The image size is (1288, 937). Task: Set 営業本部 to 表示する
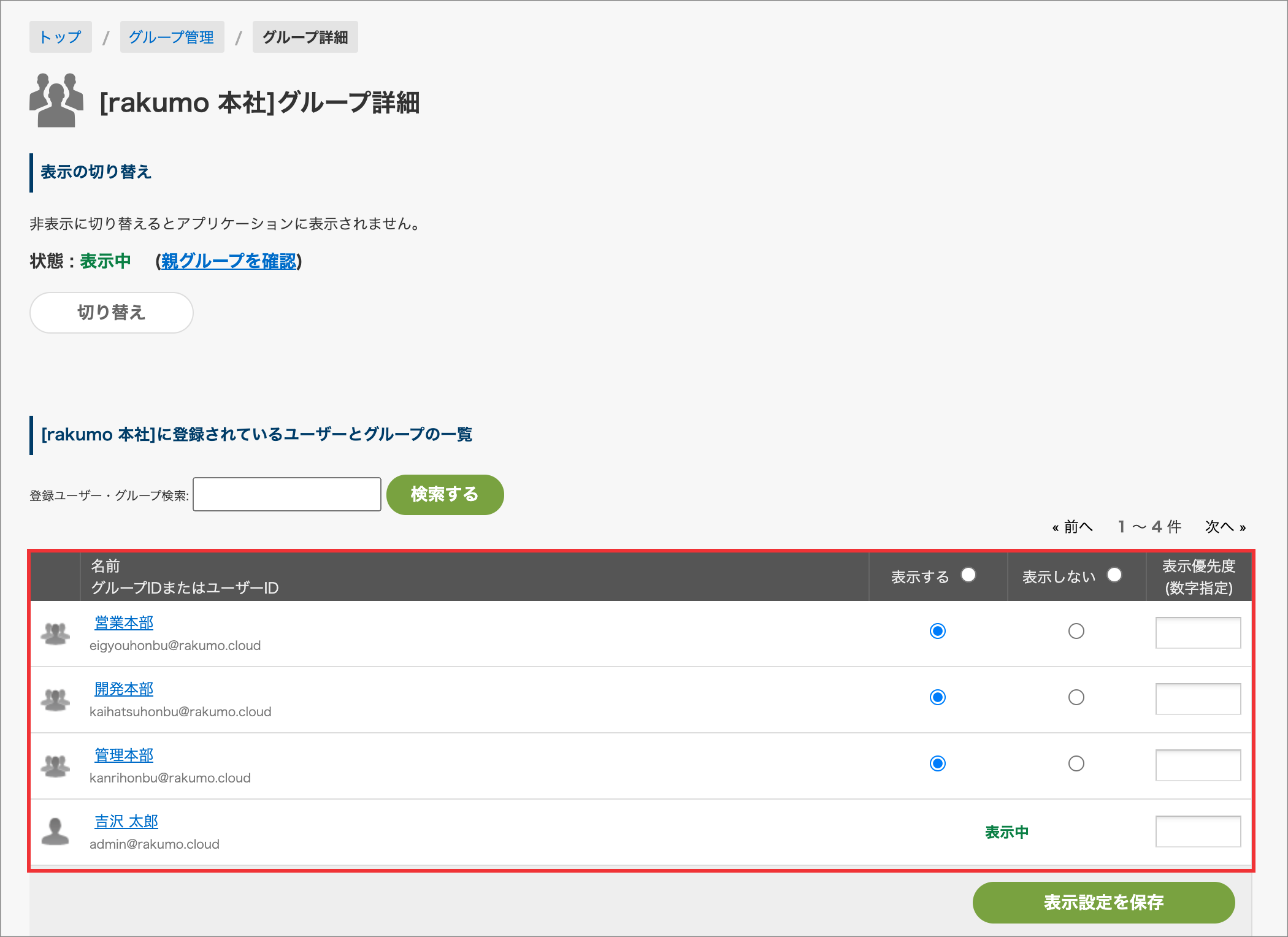938,631
